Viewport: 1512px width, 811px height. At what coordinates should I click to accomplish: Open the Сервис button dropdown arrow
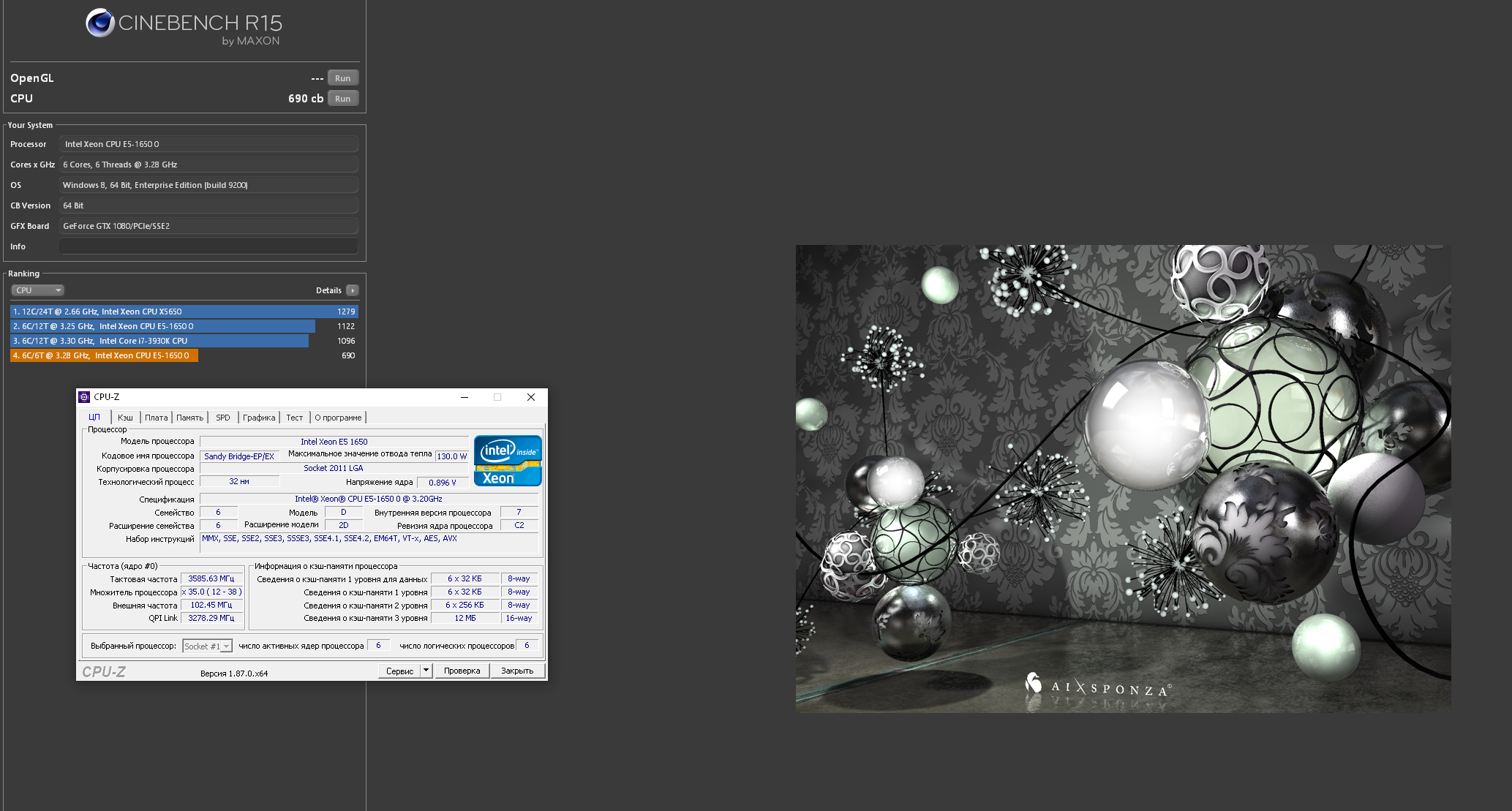point(426,671)
